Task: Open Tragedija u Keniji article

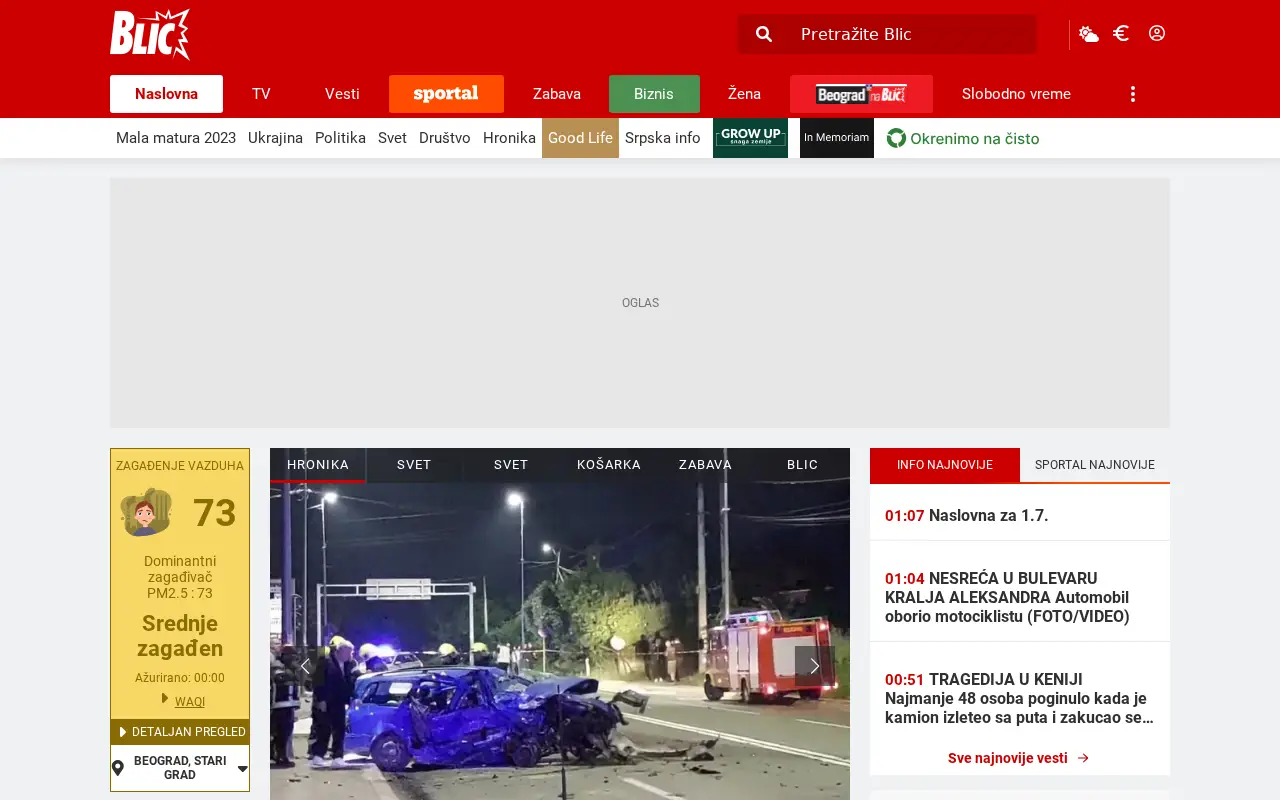Action: [x=1019, y=698]
